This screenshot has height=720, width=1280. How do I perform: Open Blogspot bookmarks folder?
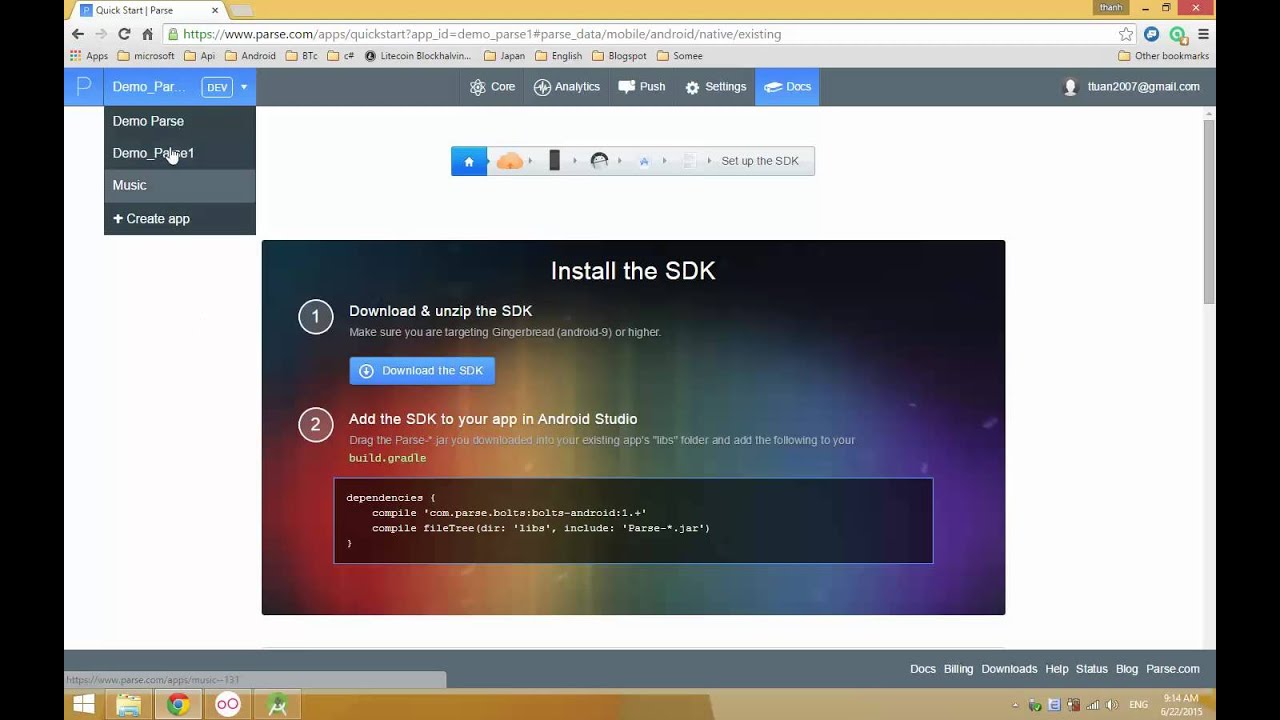coord(619,56)
